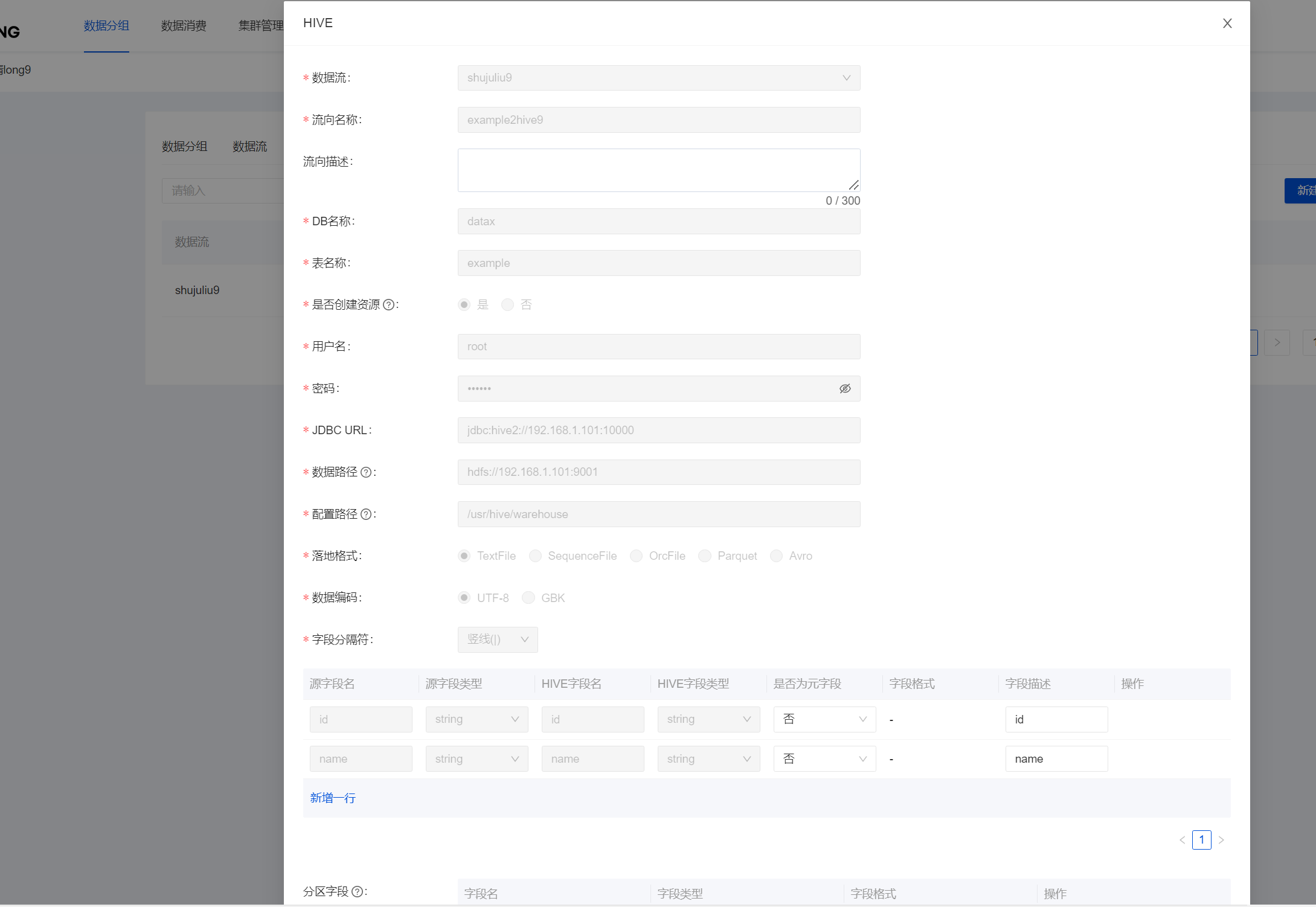Toggle password visibility eye icon

(845, 389)
